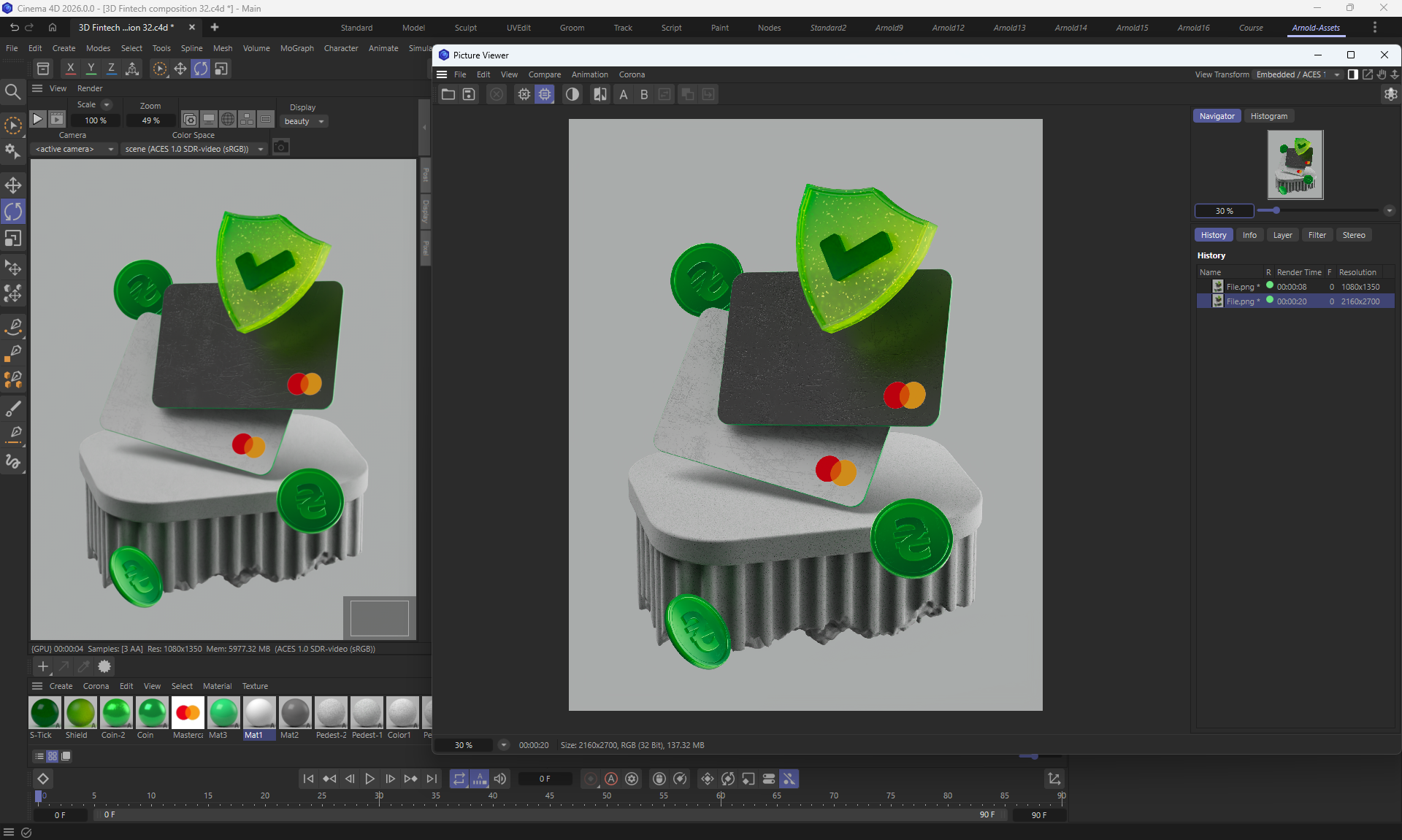Viewport: 1402px width, 840px height.
Task: Select the Mastercard material thumbnail
Action: coord(188,712)
